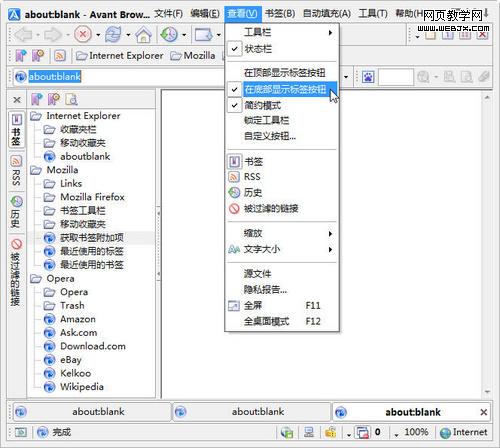Click the 完成 status bar globe icon
The image size is (500, 448).
(43, 432)
